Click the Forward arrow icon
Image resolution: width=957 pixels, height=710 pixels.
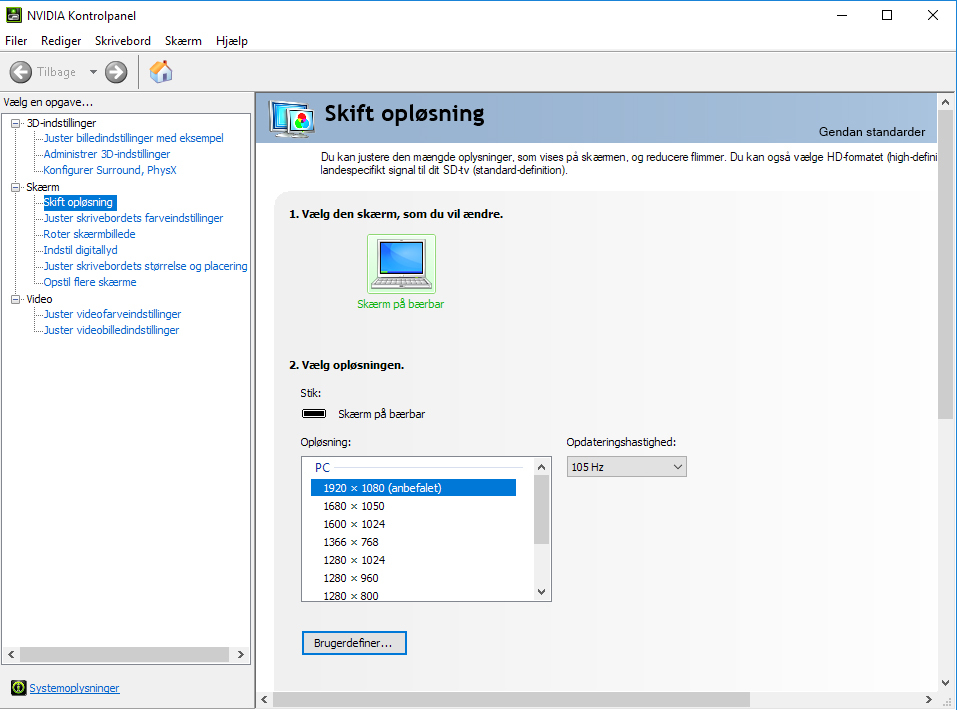[x=116, y=72]
